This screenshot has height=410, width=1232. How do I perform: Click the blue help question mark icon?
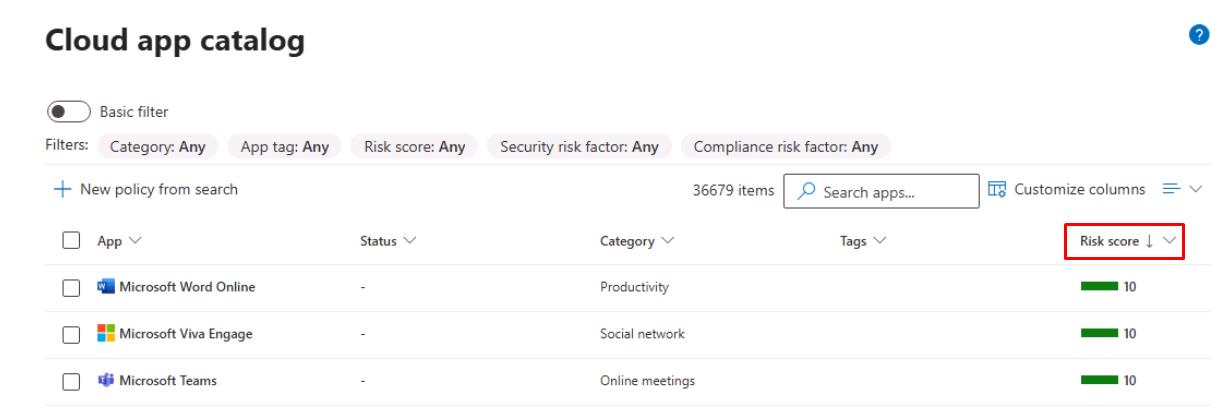click(x=1197, y=35)
